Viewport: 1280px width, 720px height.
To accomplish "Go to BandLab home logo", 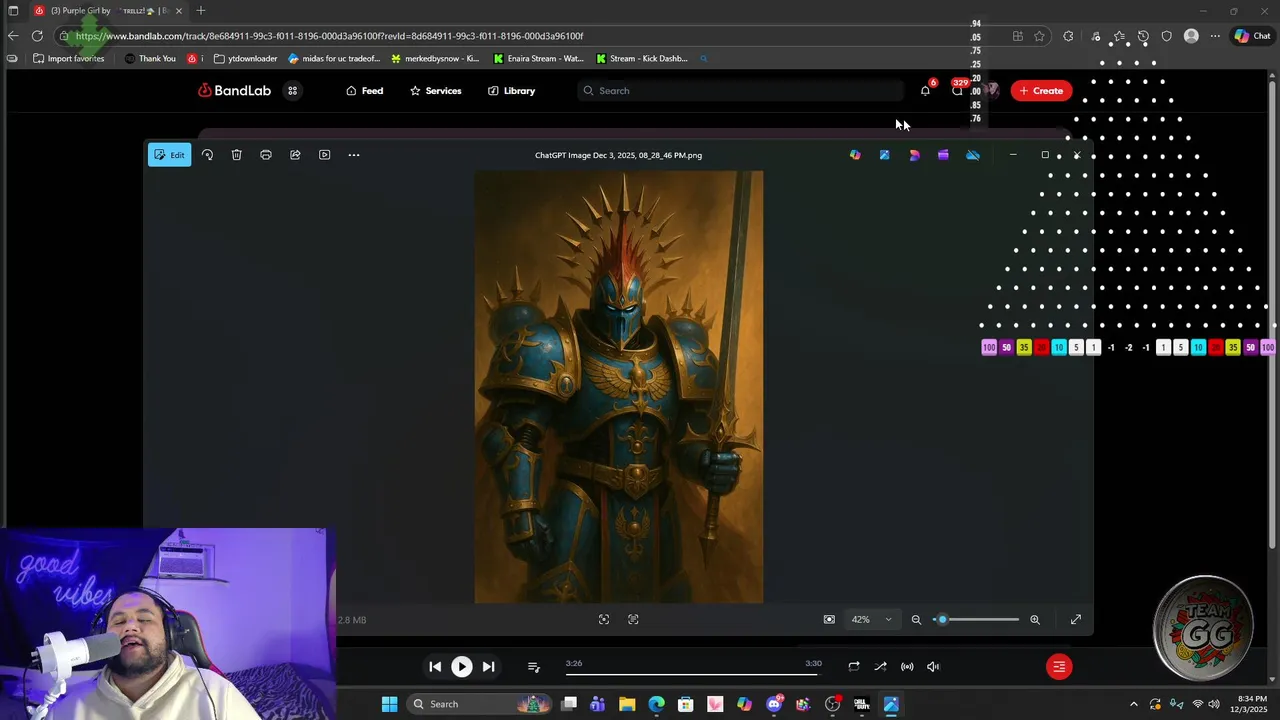I will tap(234, 90).
